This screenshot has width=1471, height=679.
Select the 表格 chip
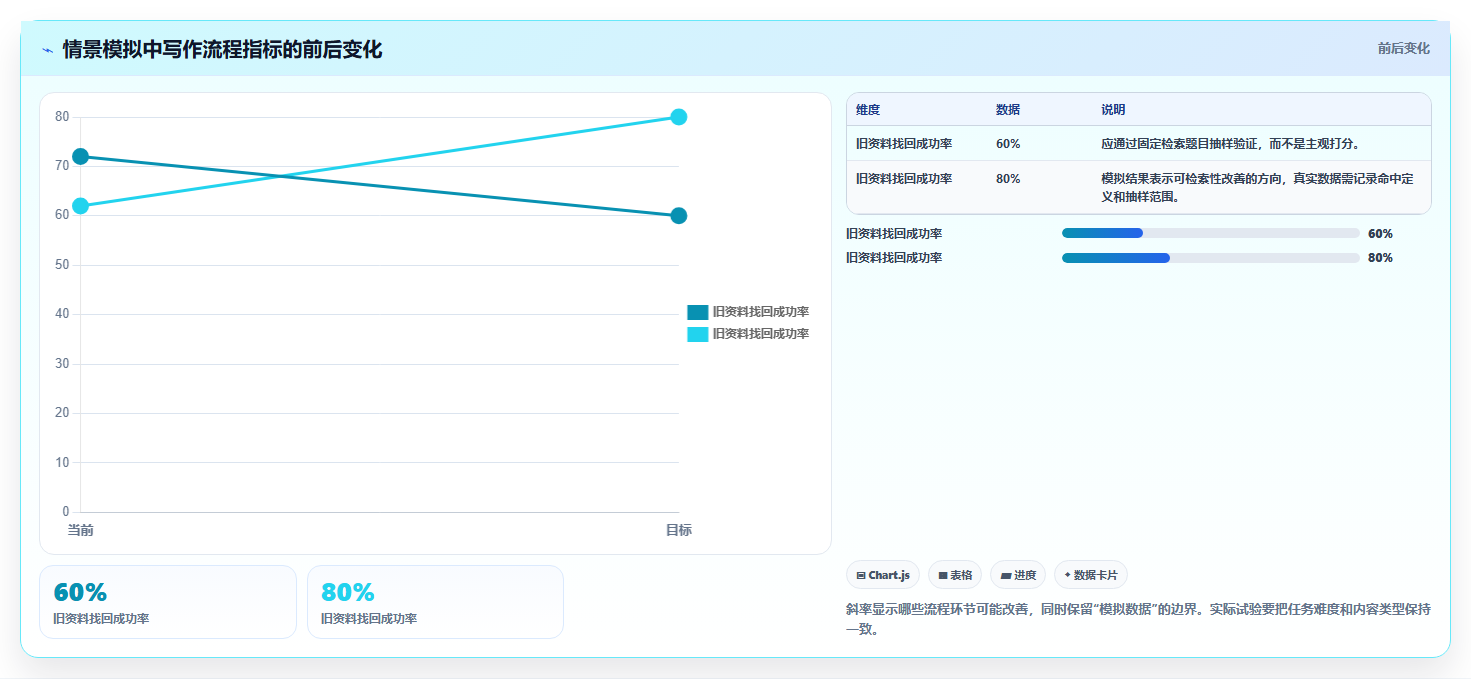(955, 575)
